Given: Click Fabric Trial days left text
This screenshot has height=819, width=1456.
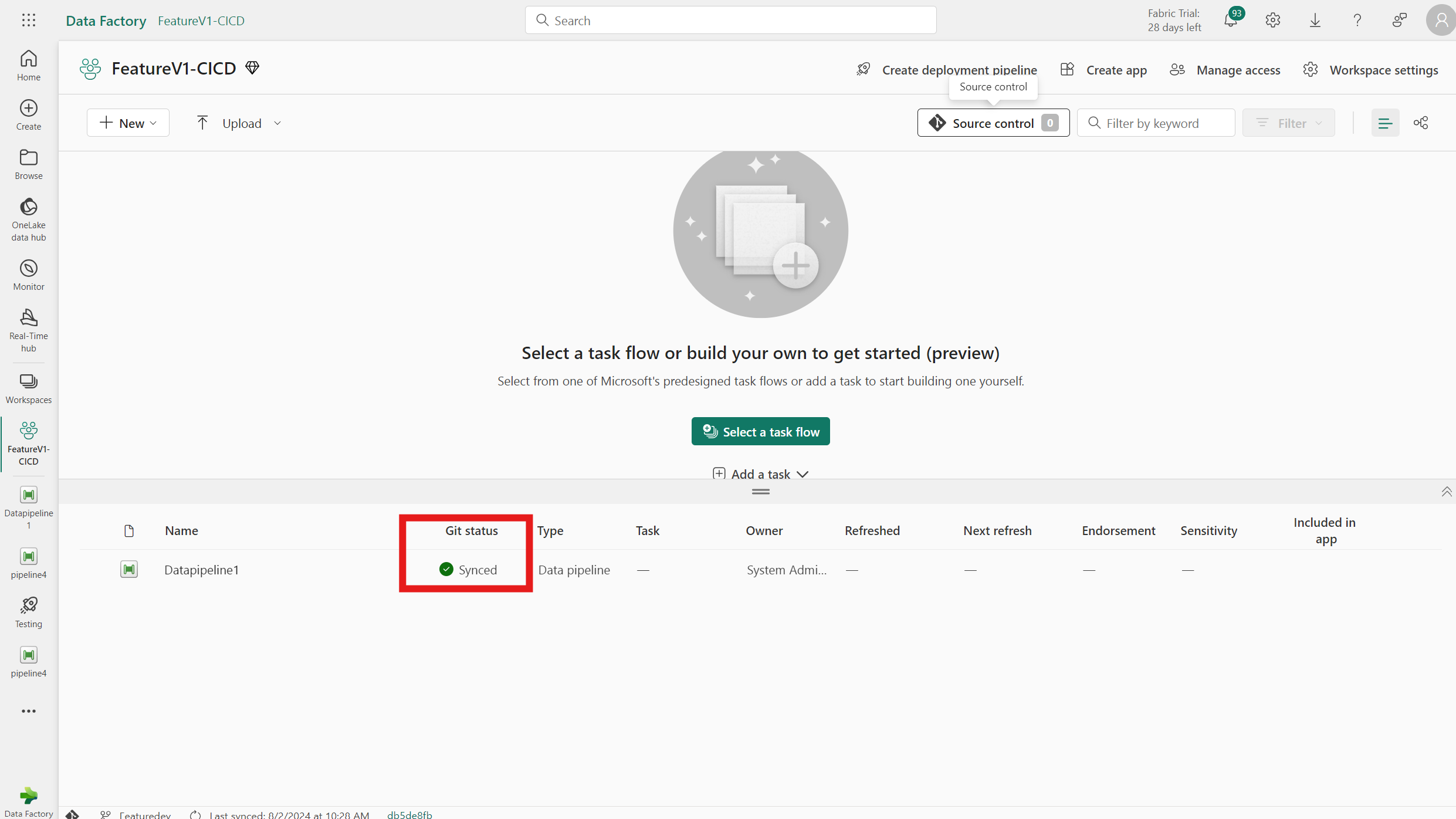Looking at the screenshot, I should [1174, 21].
